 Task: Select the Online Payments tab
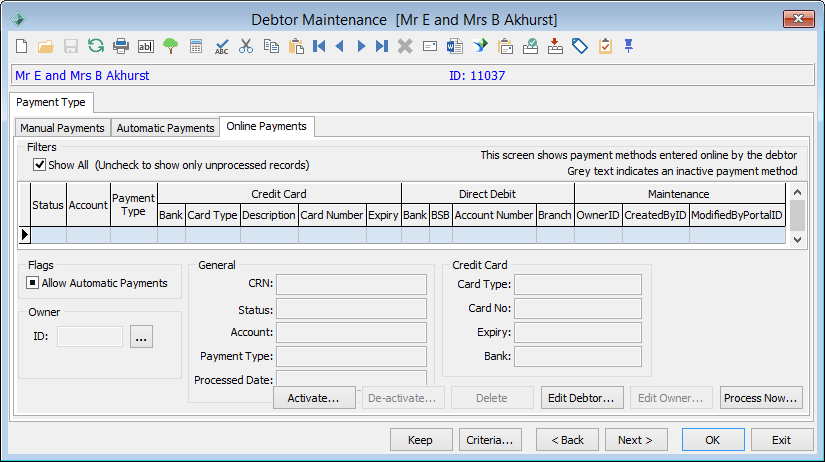(267, 126)
